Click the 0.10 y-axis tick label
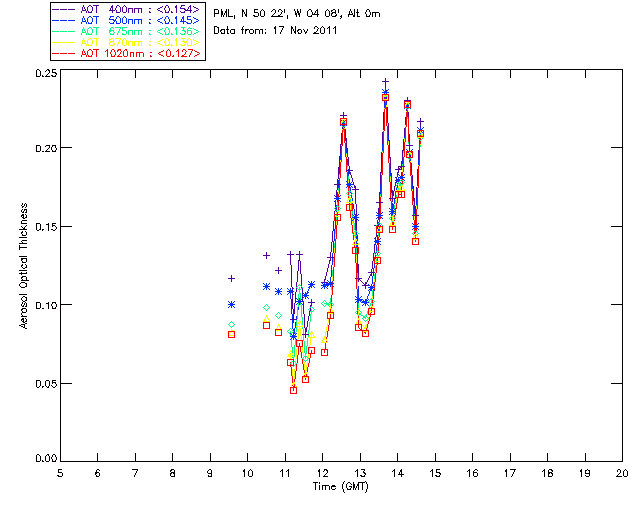640x512 pixels. tap(45, 305)
